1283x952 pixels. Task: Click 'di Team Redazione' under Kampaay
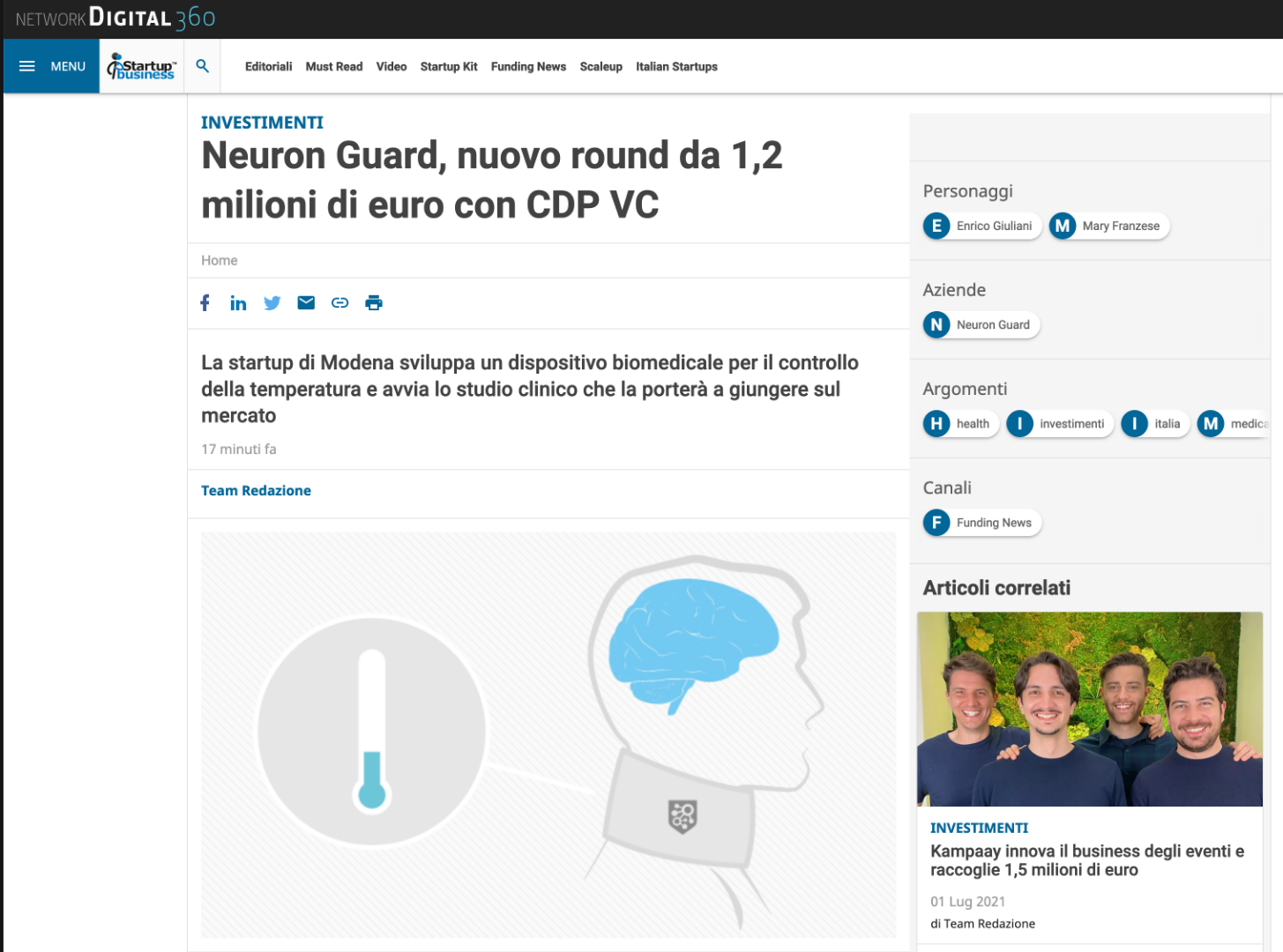click(x=982, y=924)
